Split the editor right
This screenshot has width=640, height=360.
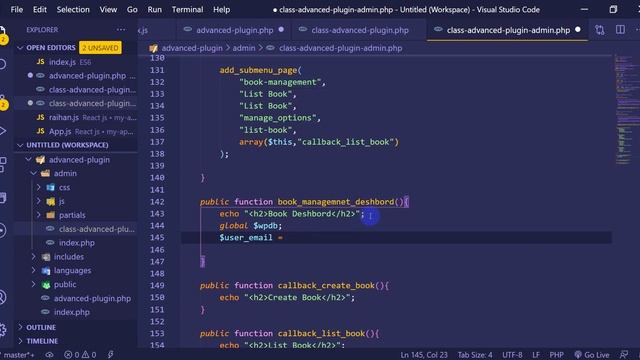click(620, 30)
